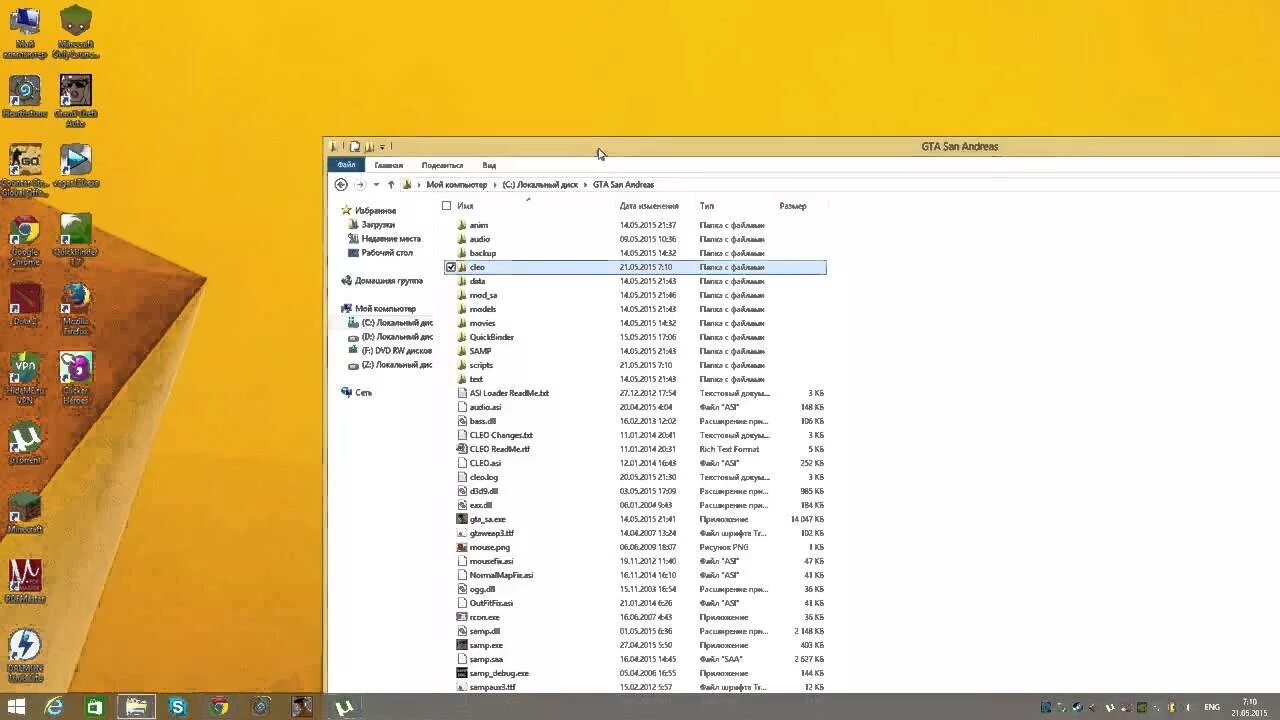
Task: Sort by the Размер column header
Action: pos(793,206)
